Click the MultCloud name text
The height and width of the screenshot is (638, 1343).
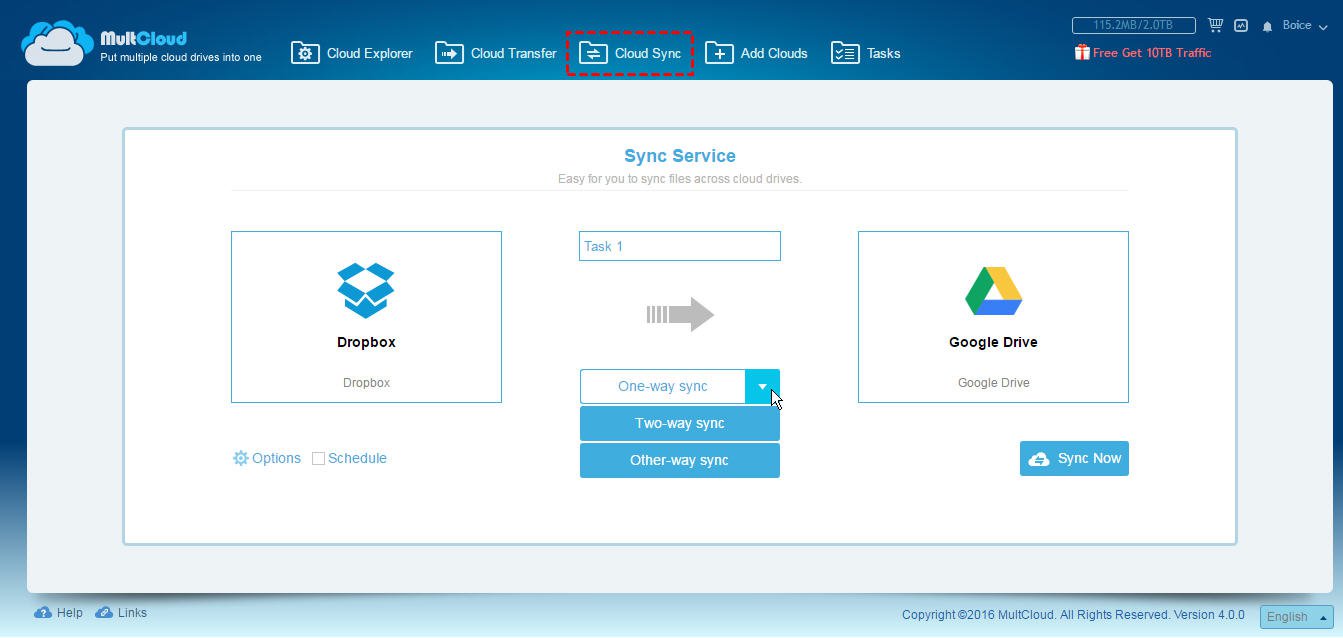(x=143, y=38)
